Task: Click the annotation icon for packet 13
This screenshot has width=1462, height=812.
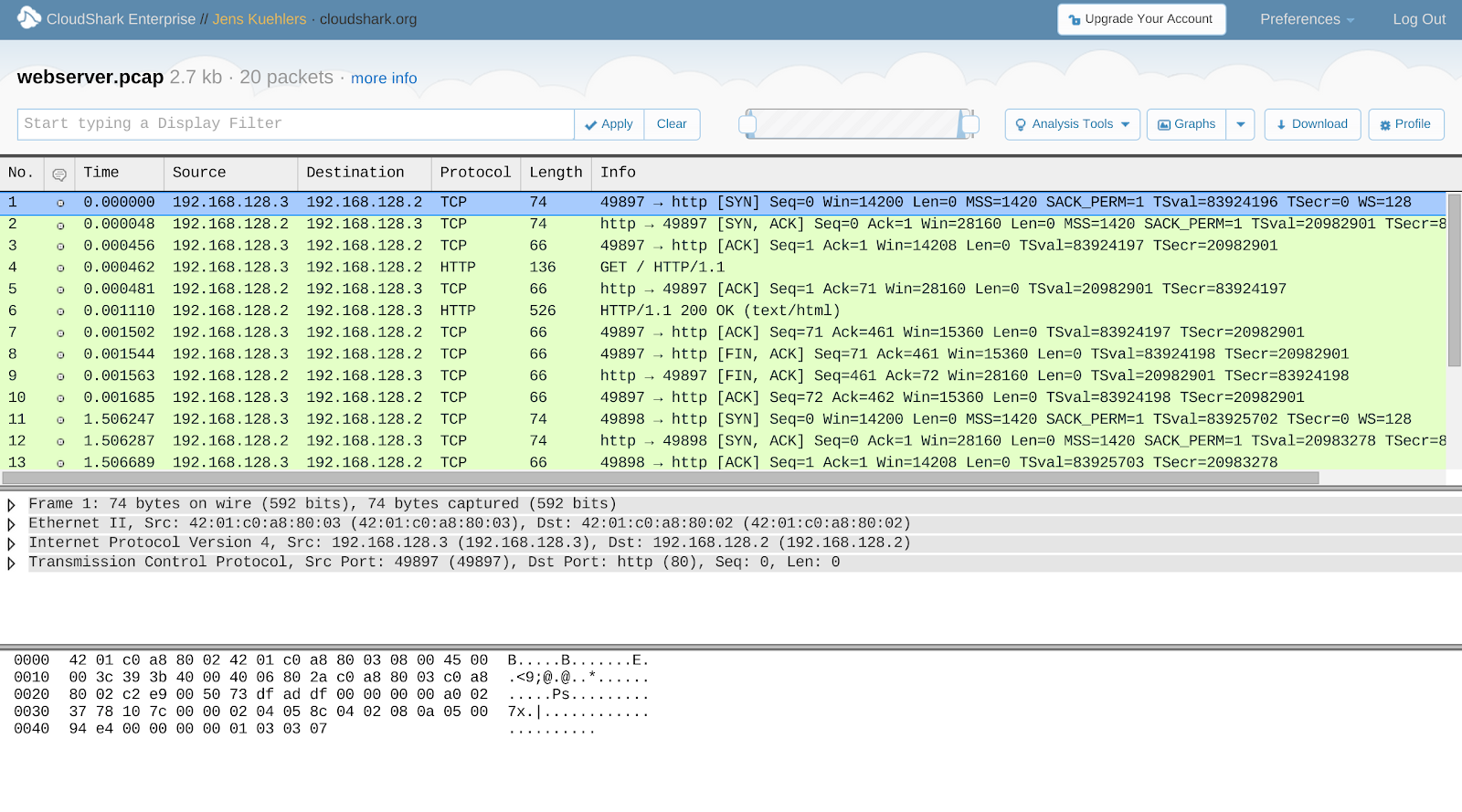Action: point(60,463)
